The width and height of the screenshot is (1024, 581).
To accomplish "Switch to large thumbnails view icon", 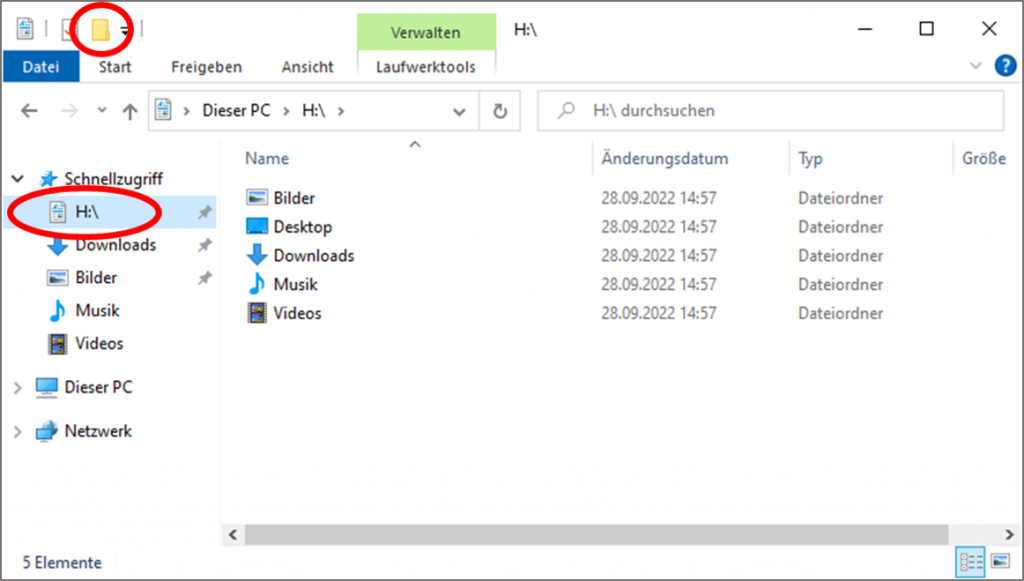I will [998, 561].
